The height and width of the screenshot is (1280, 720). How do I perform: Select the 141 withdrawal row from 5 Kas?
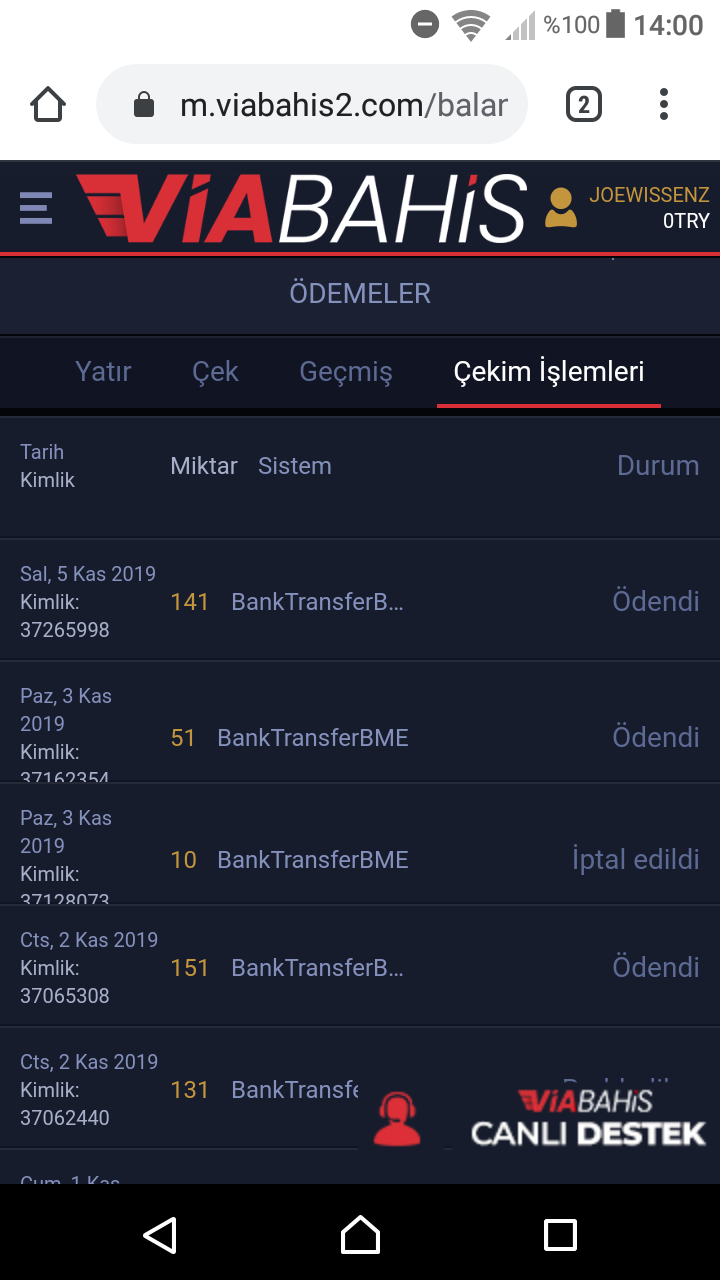pos(360,601)
